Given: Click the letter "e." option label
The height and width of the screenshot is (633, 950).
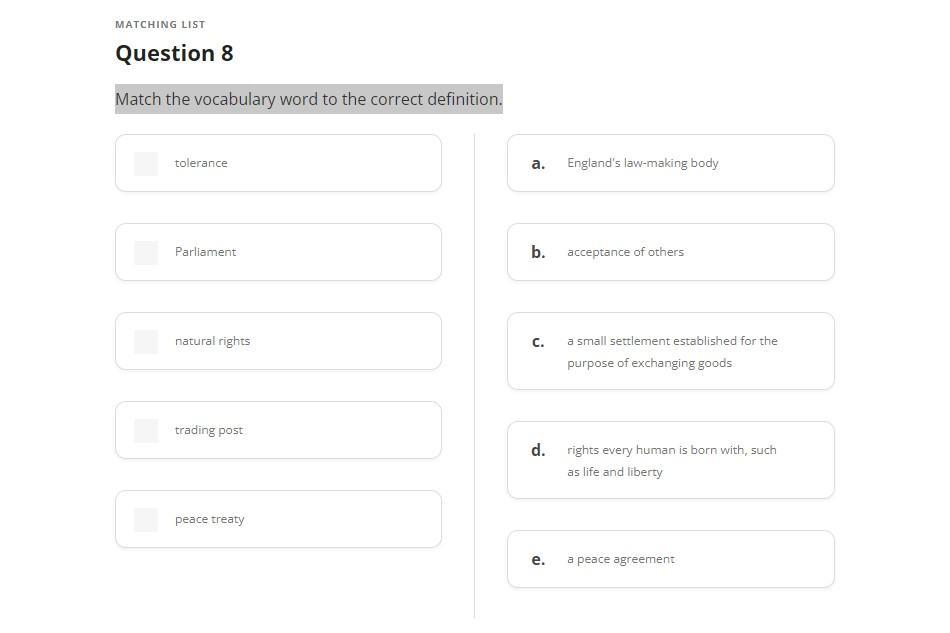Looking at the screenshot, I should click(x=538, y=560).
